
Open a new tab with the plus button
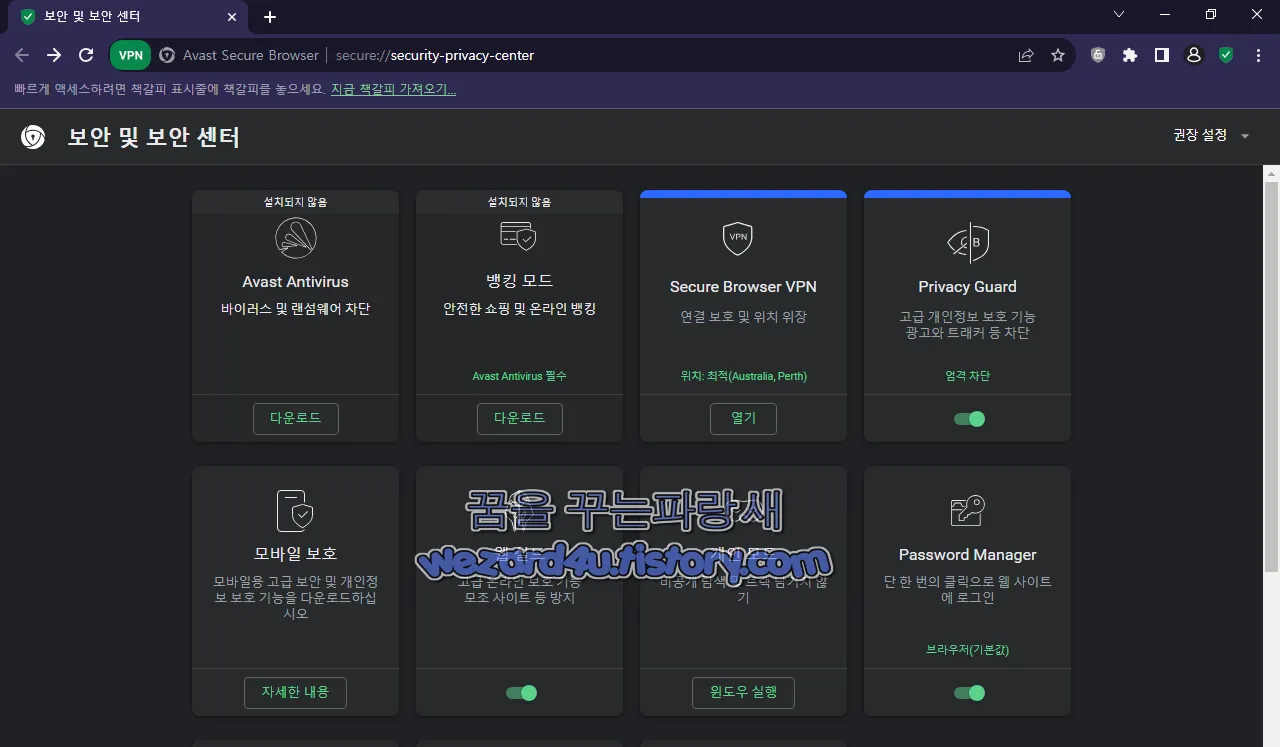(269, 16)
